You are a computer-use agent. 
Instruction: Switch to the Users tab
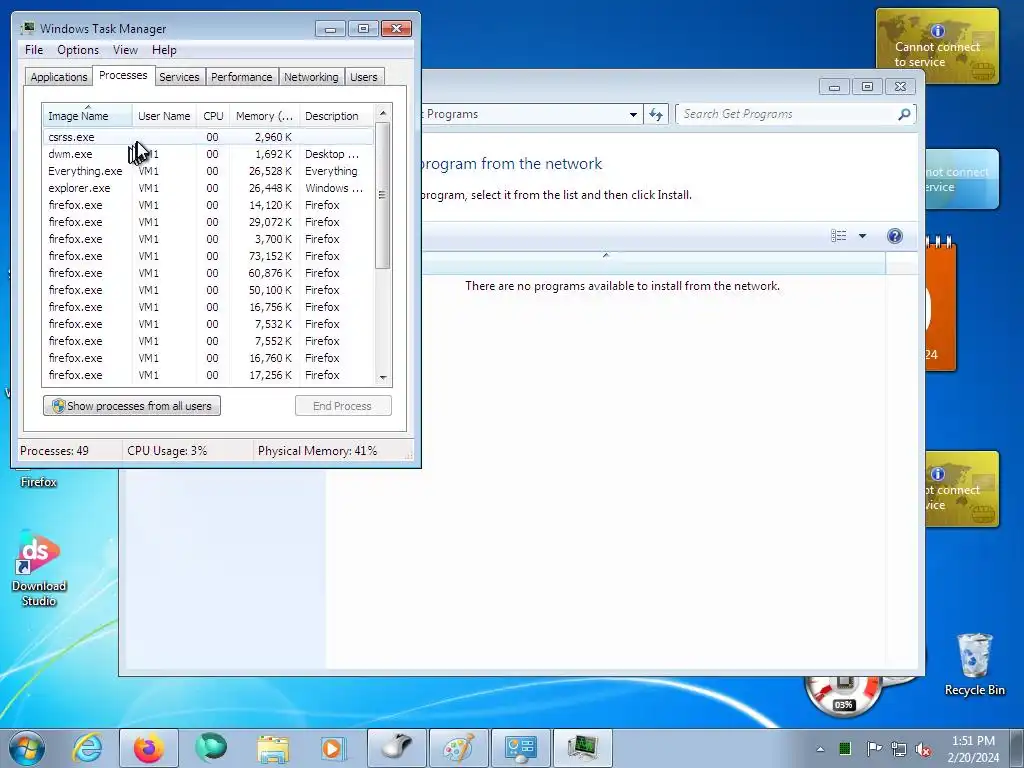pos(363,77)
